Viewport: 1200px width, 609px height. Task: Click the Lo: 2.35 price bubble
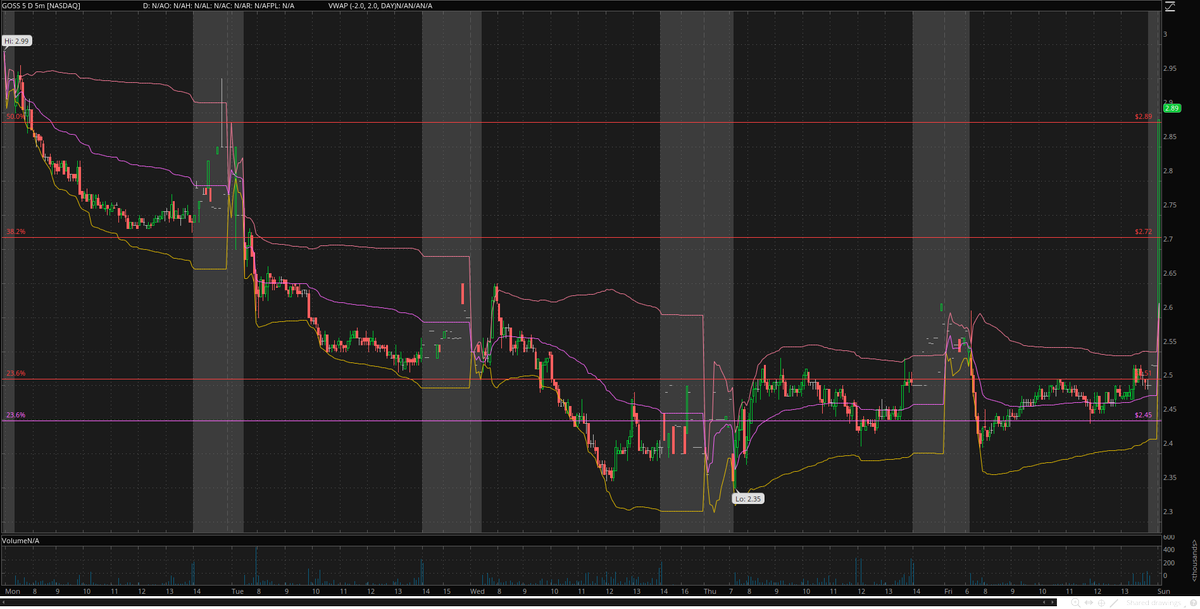click(748, 498)
